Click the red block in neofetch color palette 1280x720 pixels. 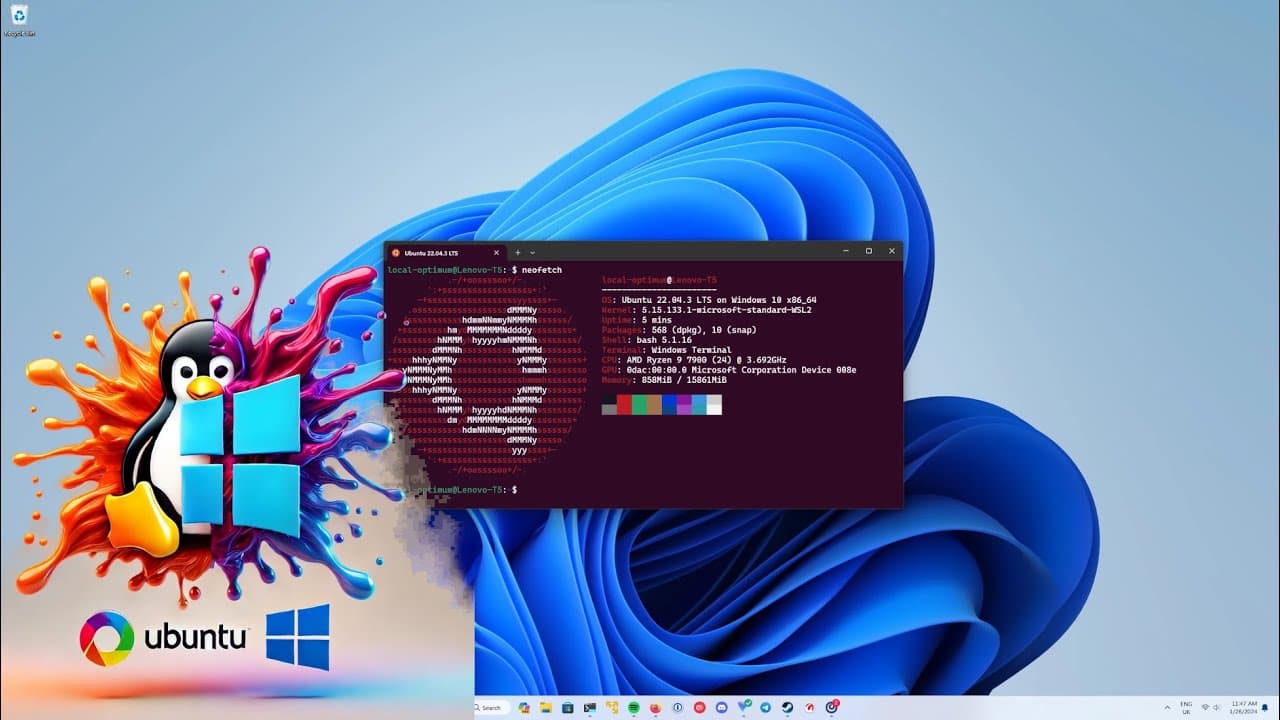624,405
